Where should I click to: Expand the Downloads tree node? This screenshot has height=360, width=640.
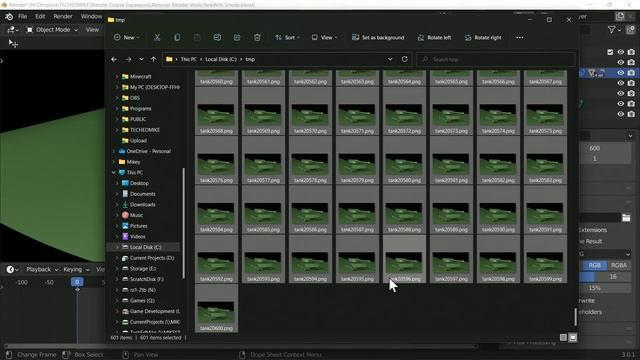tap(117, 204)
